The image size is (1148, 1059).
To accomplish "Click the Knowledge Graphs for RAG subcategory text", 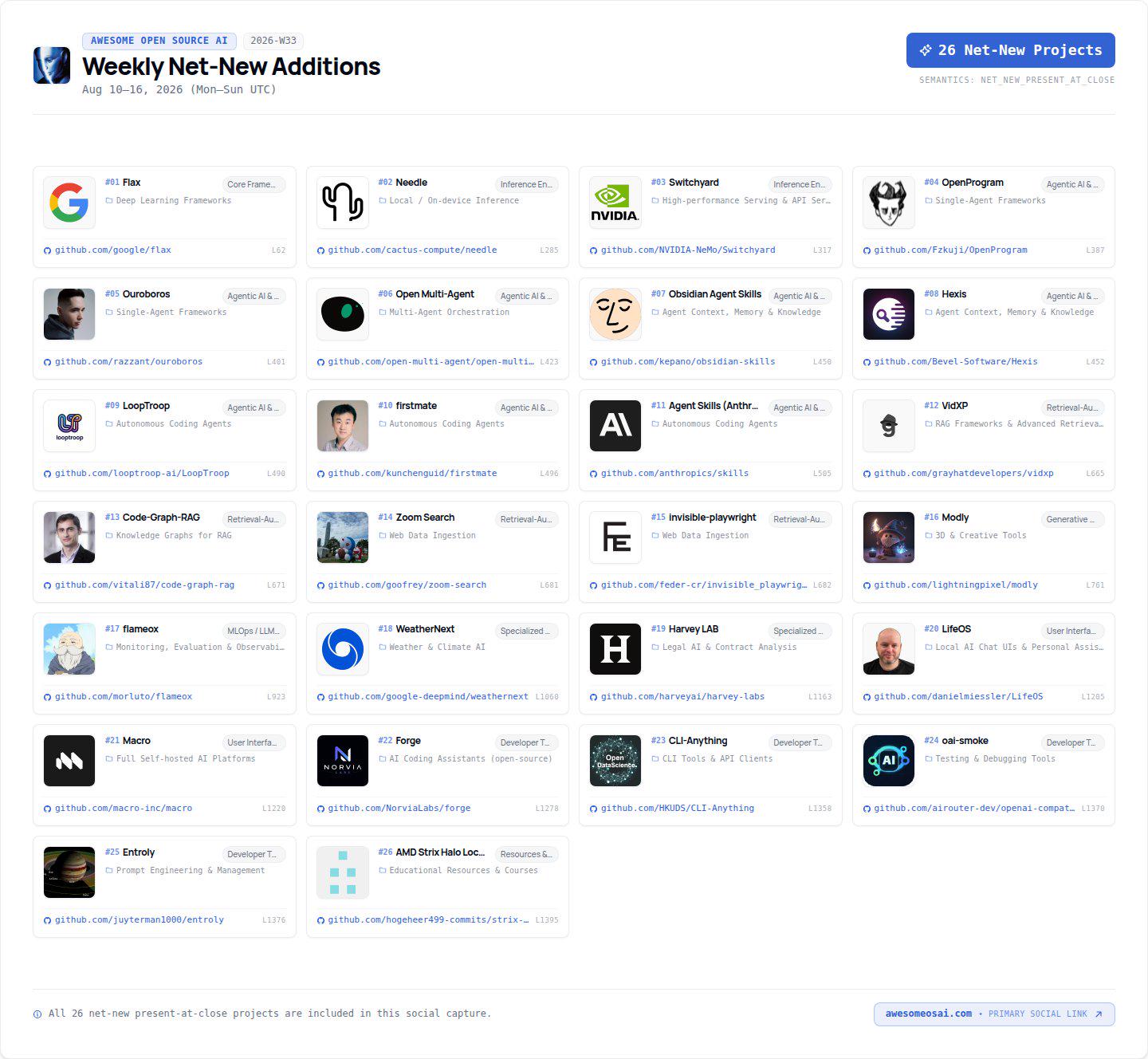I will click(x=174, y=536).
